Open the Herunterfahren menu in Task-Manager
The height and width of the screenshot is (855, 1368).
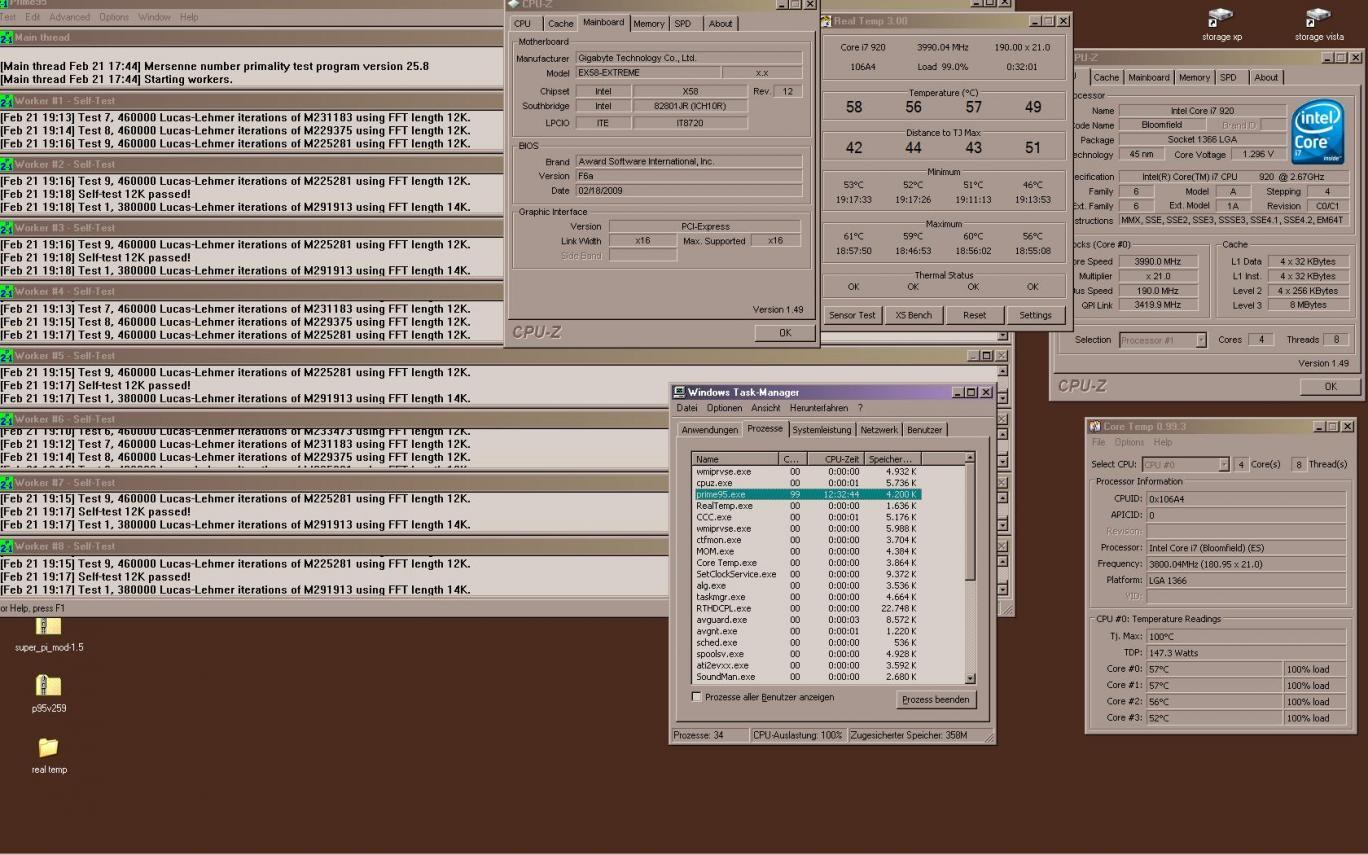[x=818, y=408]
